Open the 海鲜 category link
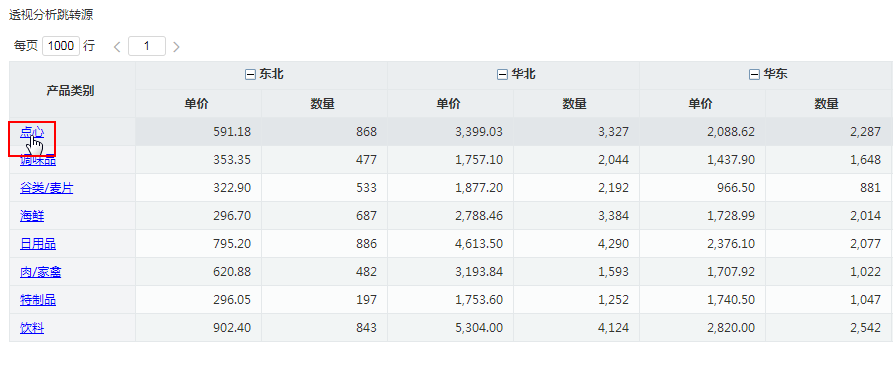This screenshot has width=893, height=366. click(x=32, y=216)
